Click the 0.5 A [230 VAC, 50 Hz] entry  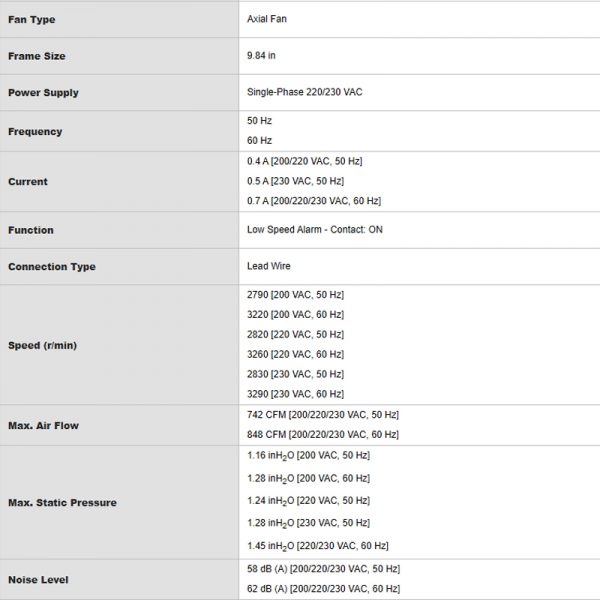click(x=295, y=181)
